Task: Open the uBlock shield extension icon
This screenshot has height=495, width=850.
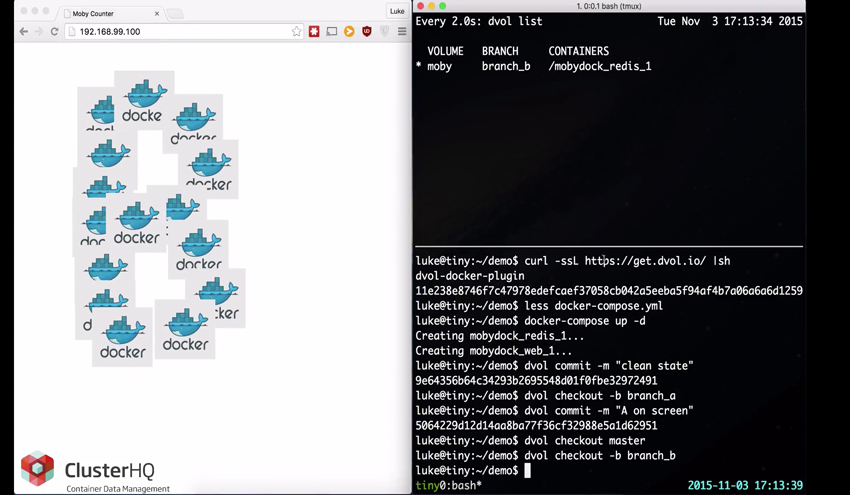Action: (x=366, y=31)
